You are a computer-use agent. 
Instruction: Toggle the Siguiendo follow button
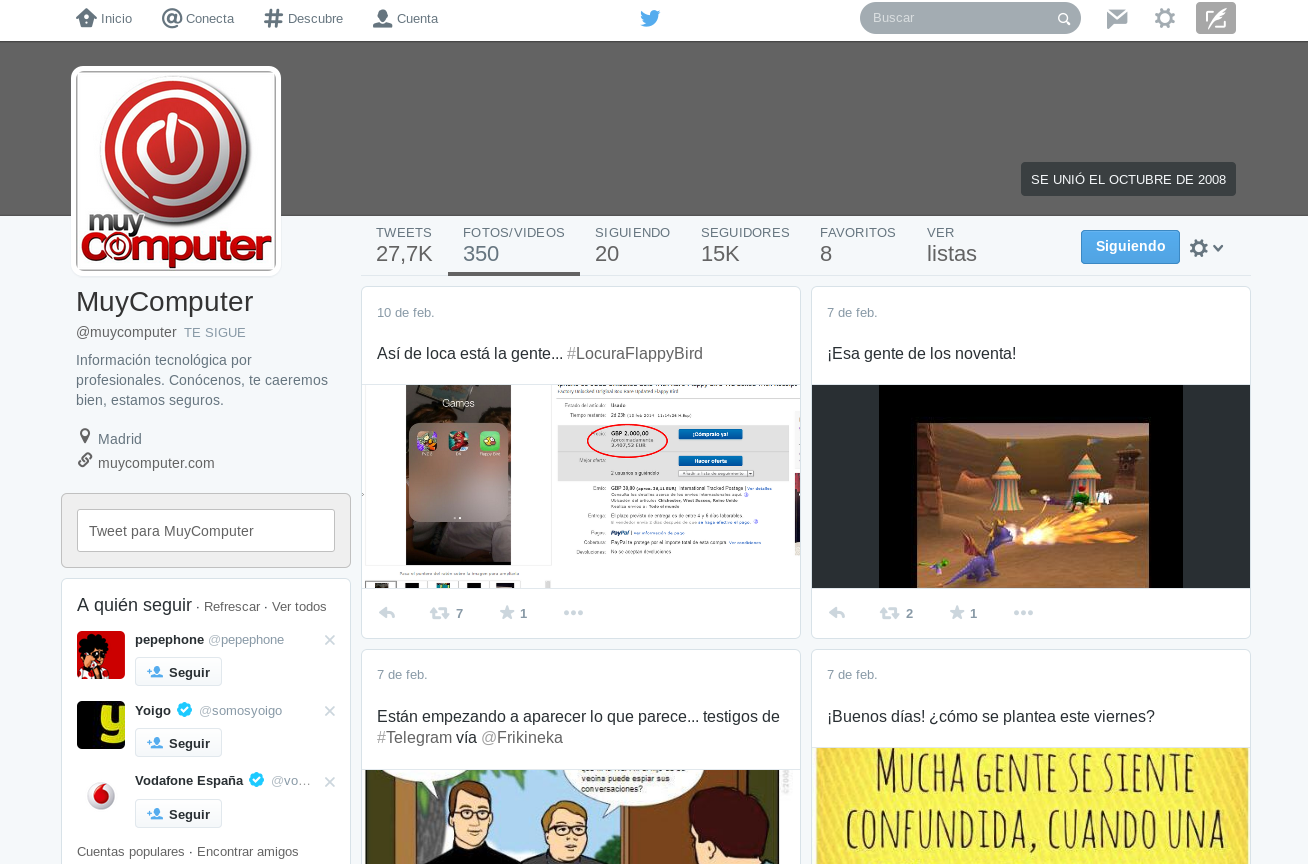pyautogui.click(x=1130, y=247)
